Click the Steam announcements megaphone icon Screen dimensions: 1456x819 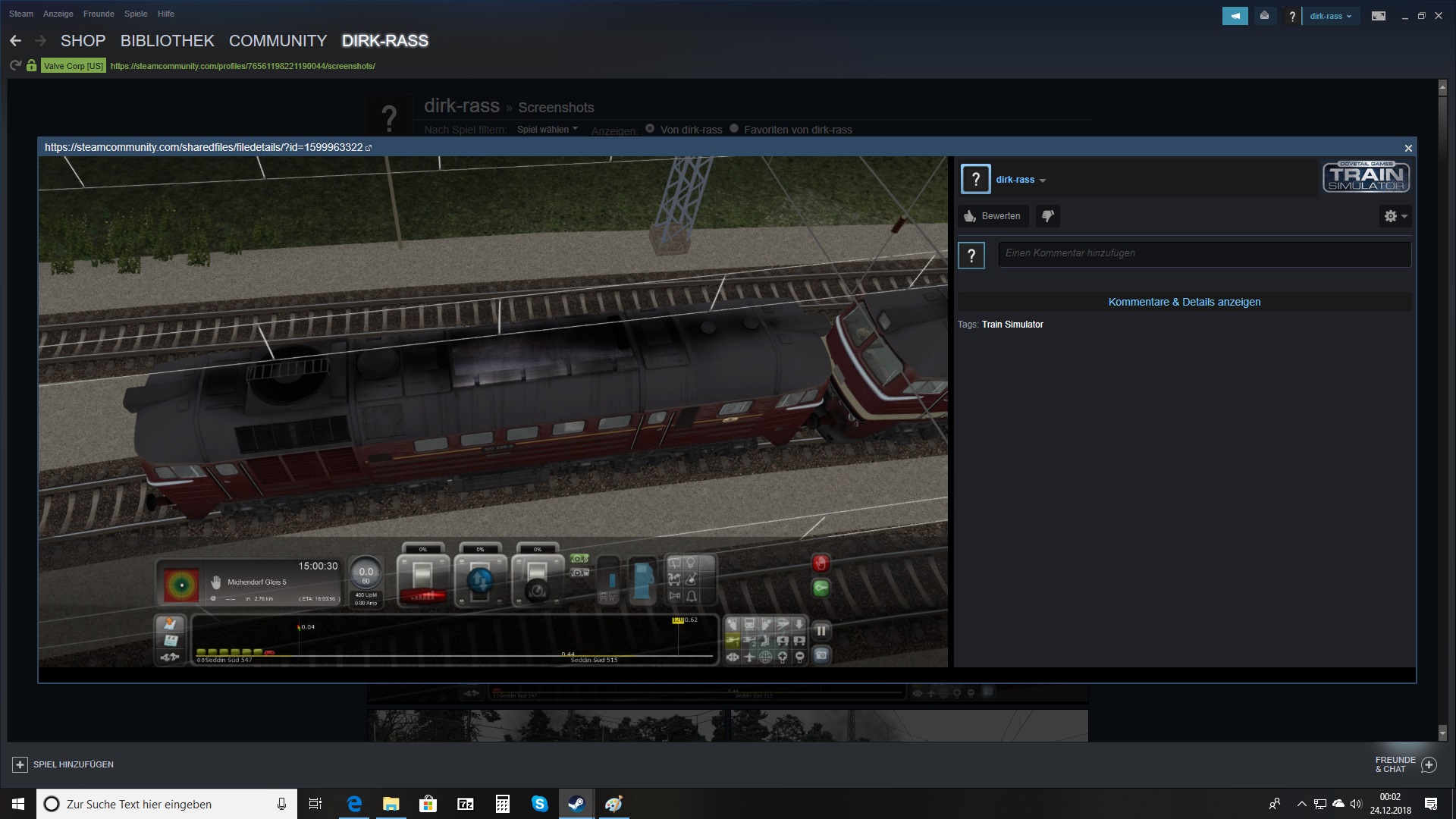click(x=1235, y=16)
